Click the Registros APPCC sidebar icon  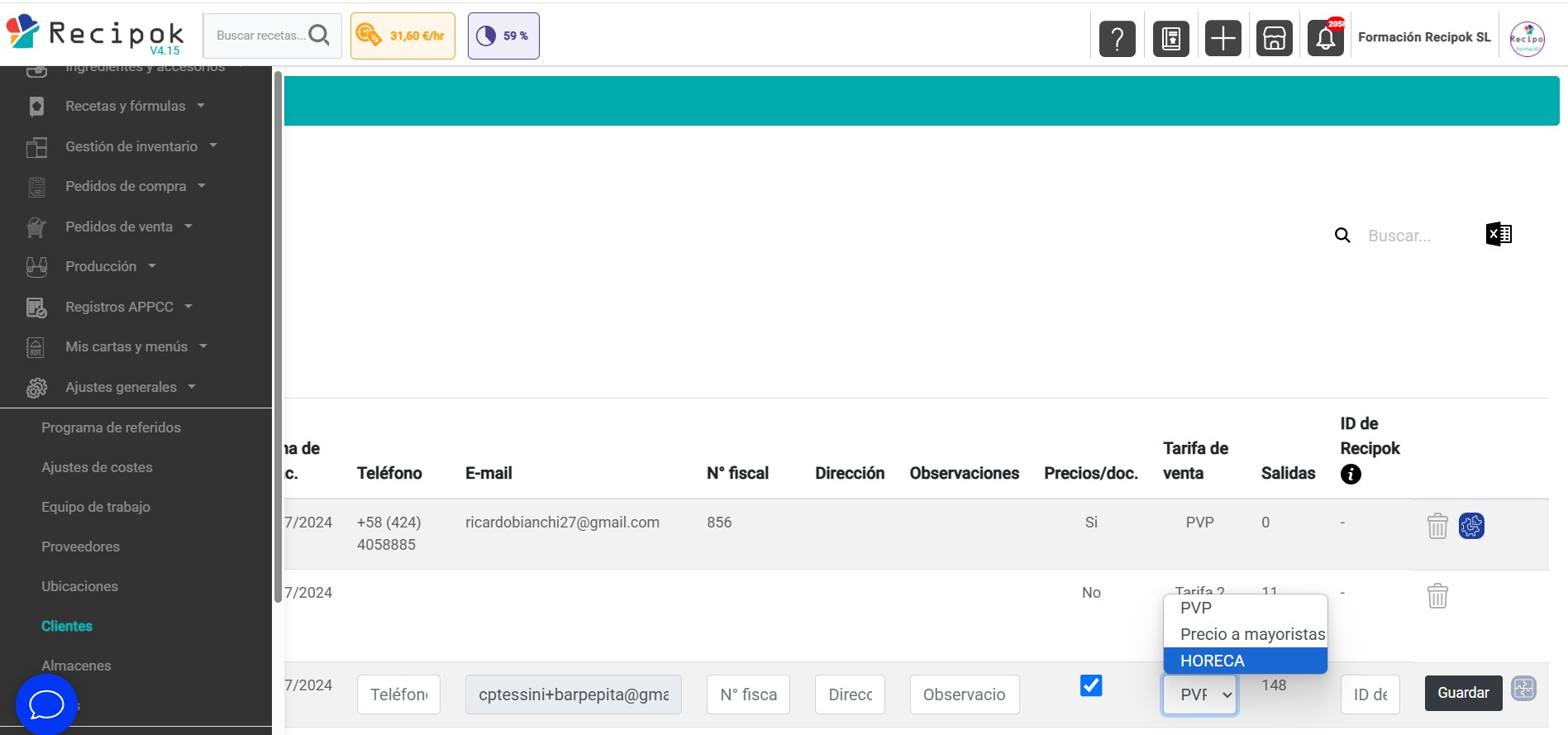coord(36,307)
